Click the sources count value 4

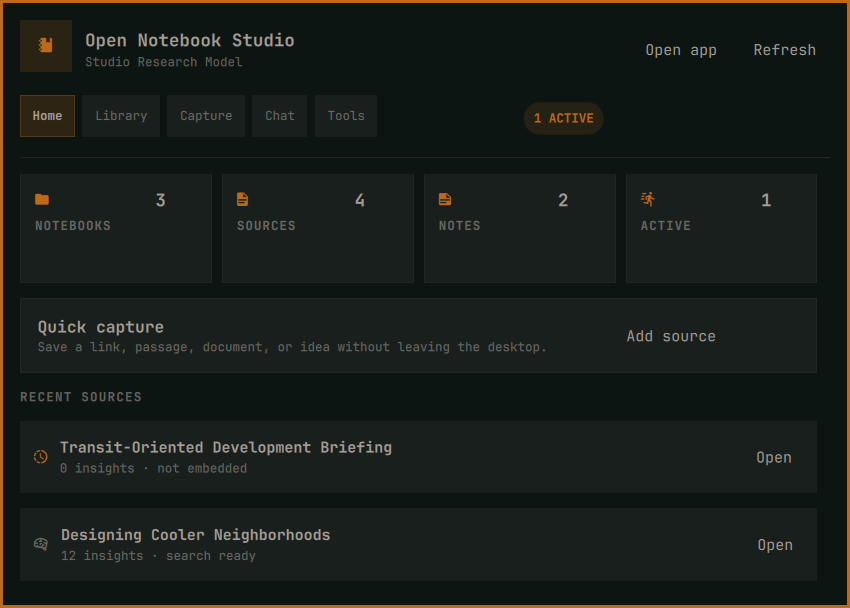pos(360,200)
